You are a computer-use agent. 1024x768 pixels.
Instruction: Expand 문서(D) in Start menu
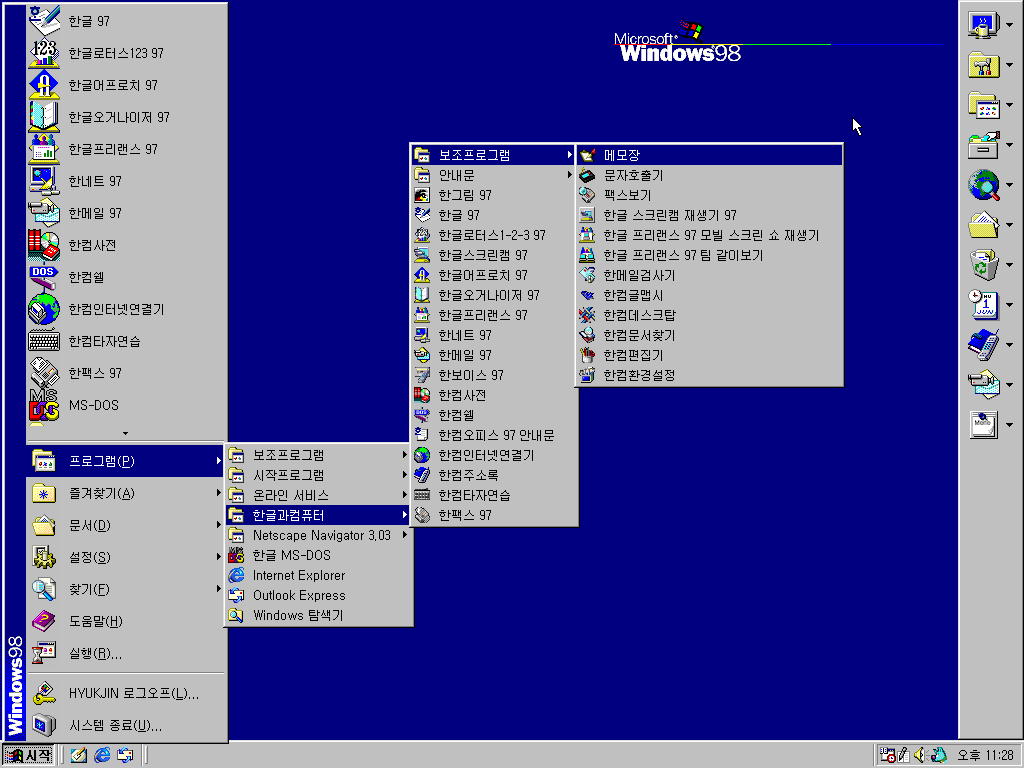tap(127, 525)
